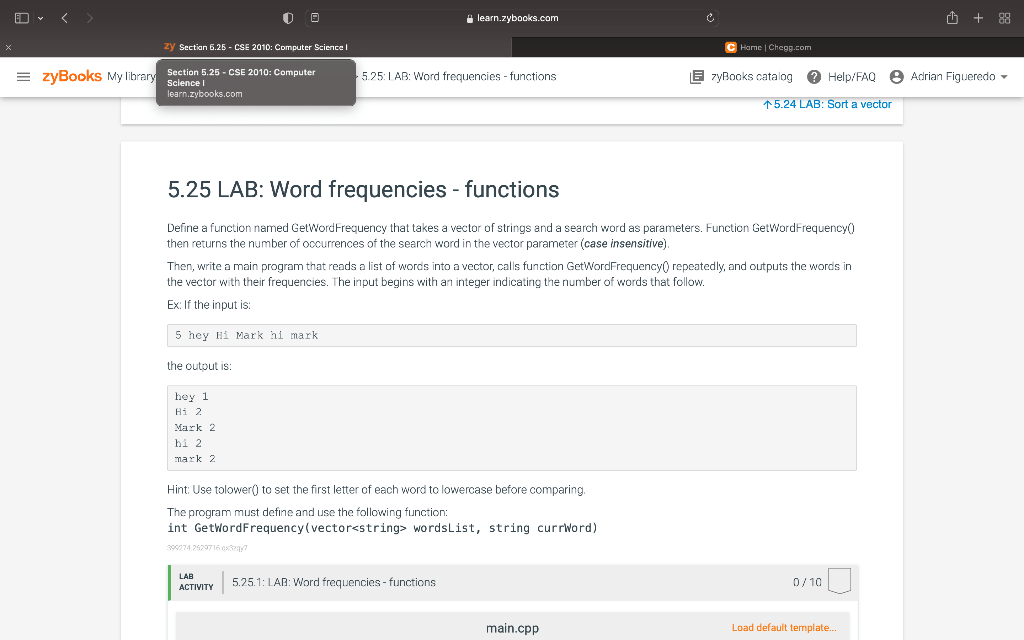This screenshot has height=640, width=1024.
Task: Reload the page with refresh icon
Action: click(x=710, y=18)
